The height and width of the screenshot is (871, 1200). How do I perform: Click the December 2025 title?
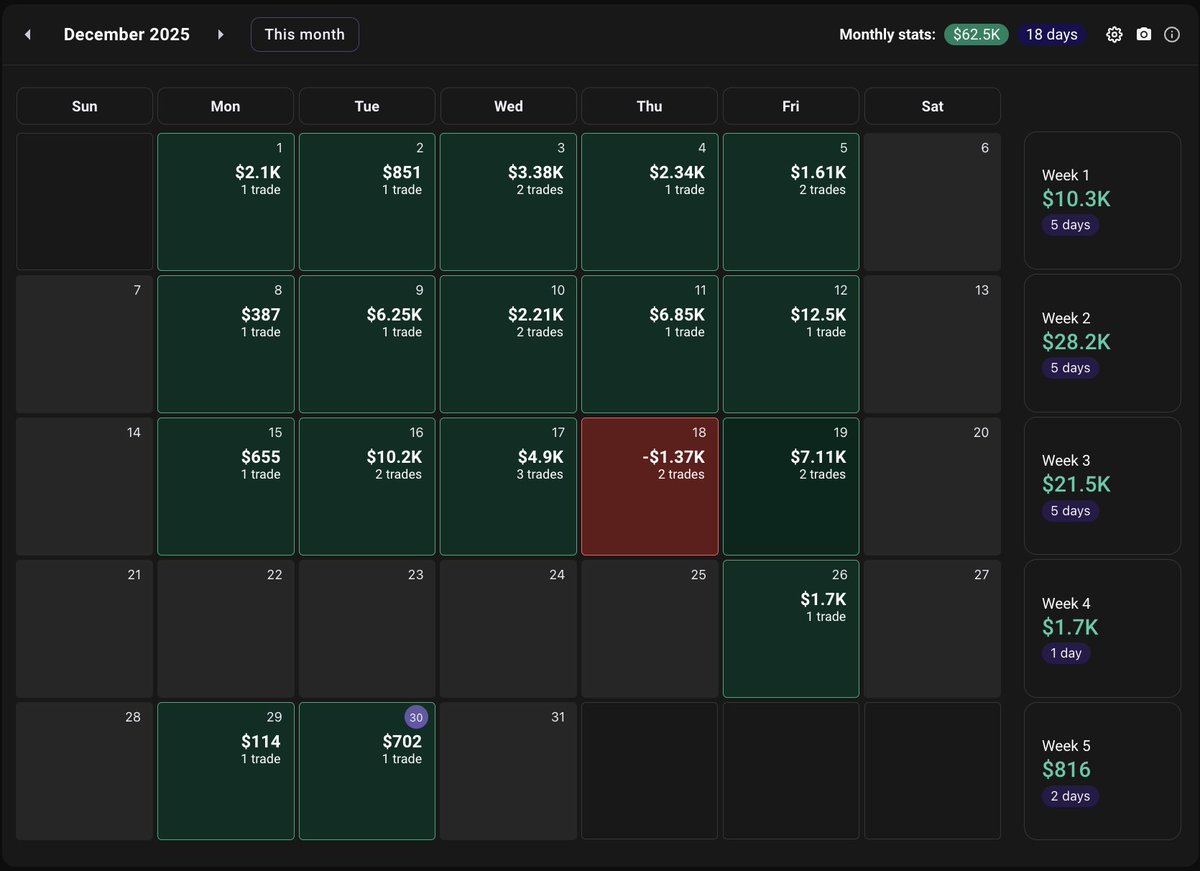coord(127,34)
